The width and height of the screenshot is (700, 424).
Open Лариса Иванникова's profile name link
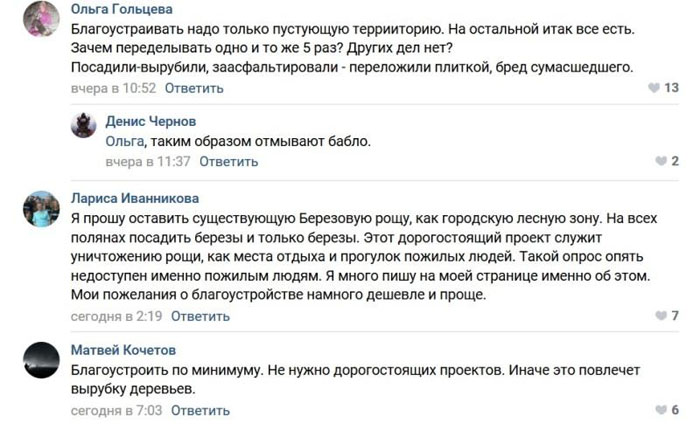coord(135,198)
